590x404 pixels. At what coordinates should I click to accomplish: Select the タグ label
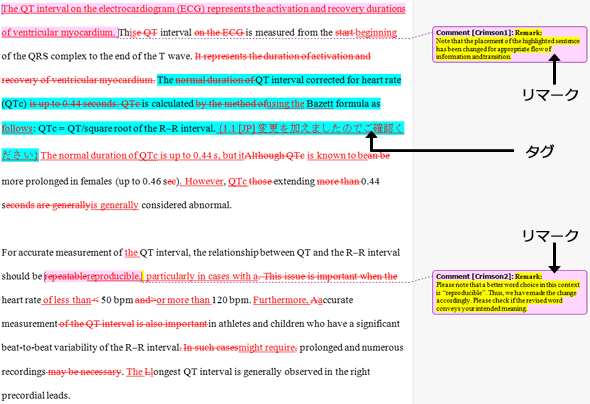pos(539,152)
